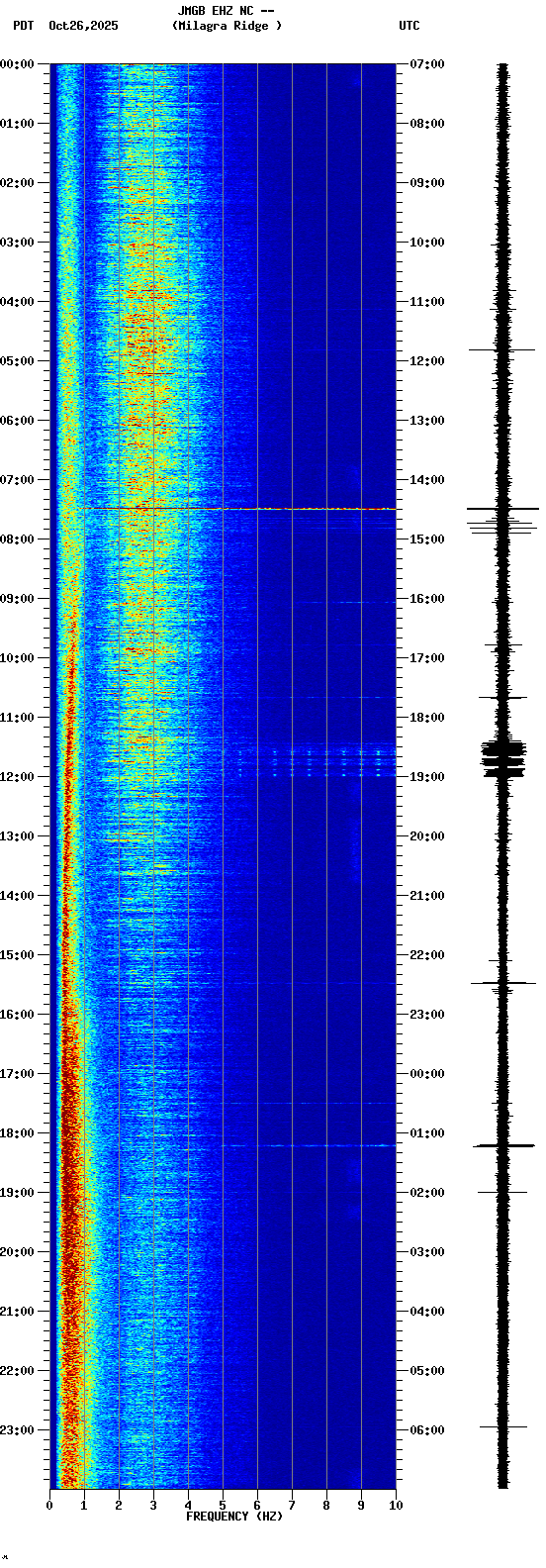Click the PDT '02:00' time label
Image resolution: width=546 pixels, height=1568 pixels.
click(x=17, y=183)
